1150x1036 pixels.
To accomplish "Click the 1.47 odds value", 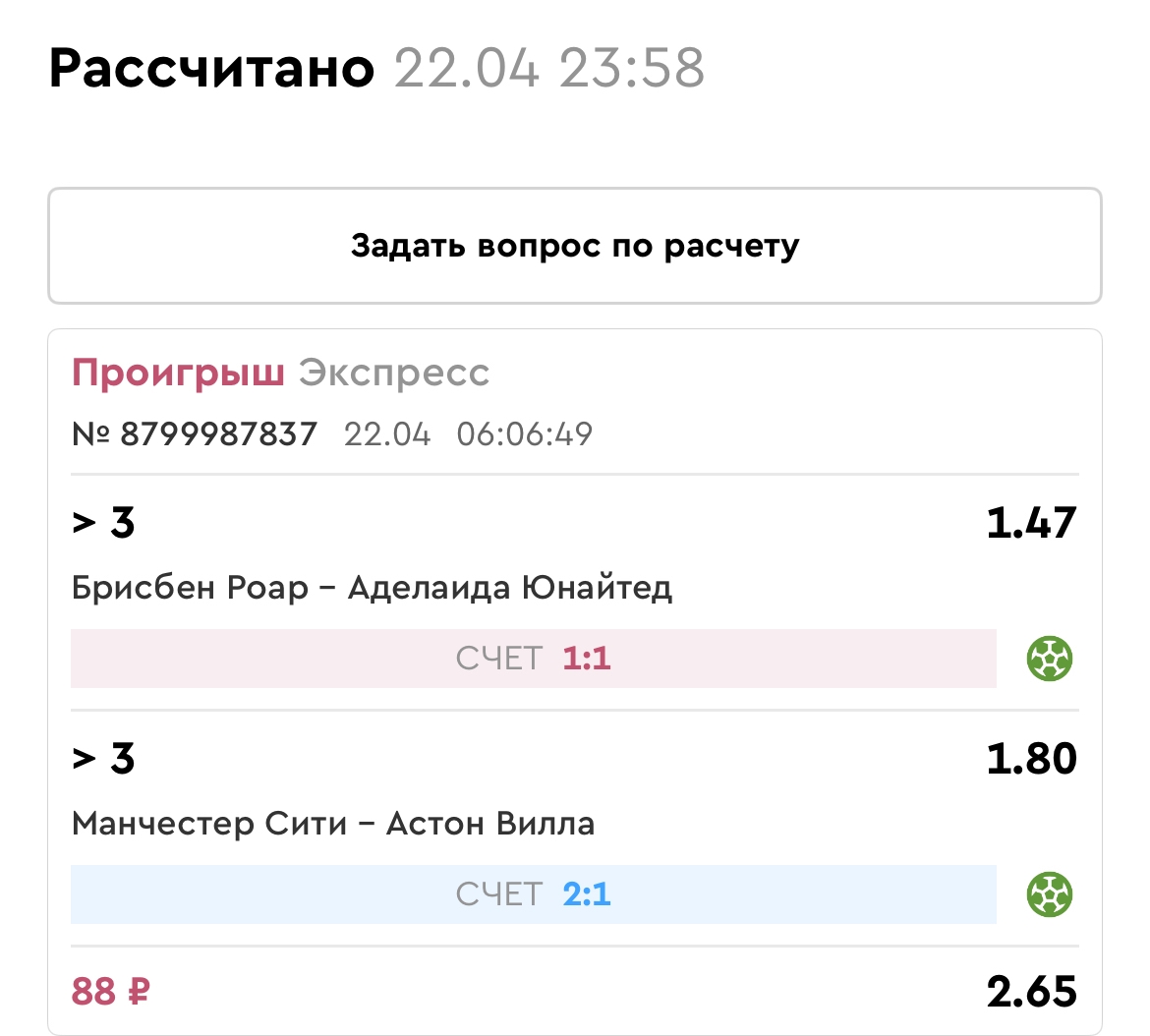I will coord(1031,523).
